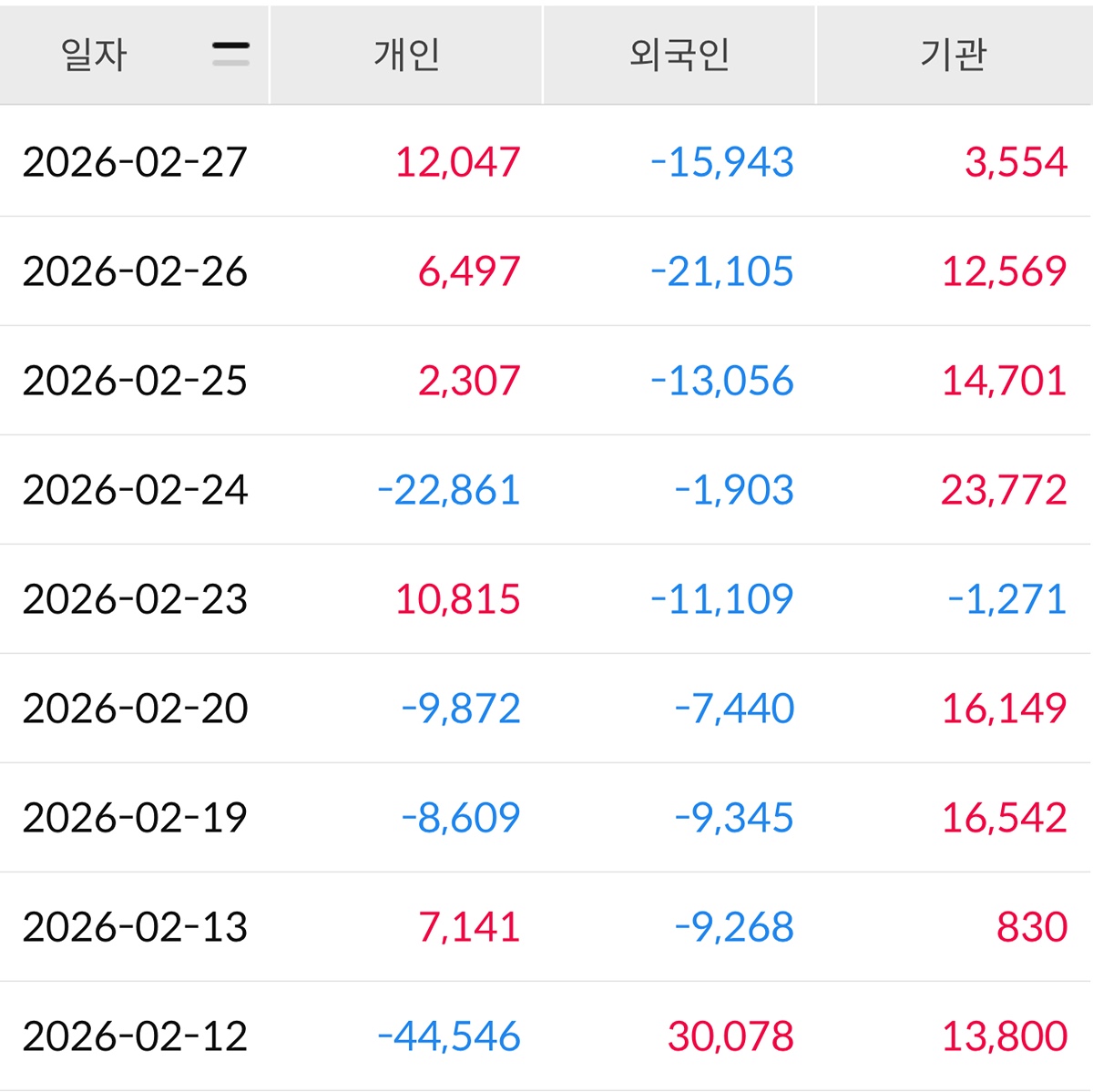Click 기관 value -1,271
Screen dimensions: 1093x1092
pos(1006,599)
